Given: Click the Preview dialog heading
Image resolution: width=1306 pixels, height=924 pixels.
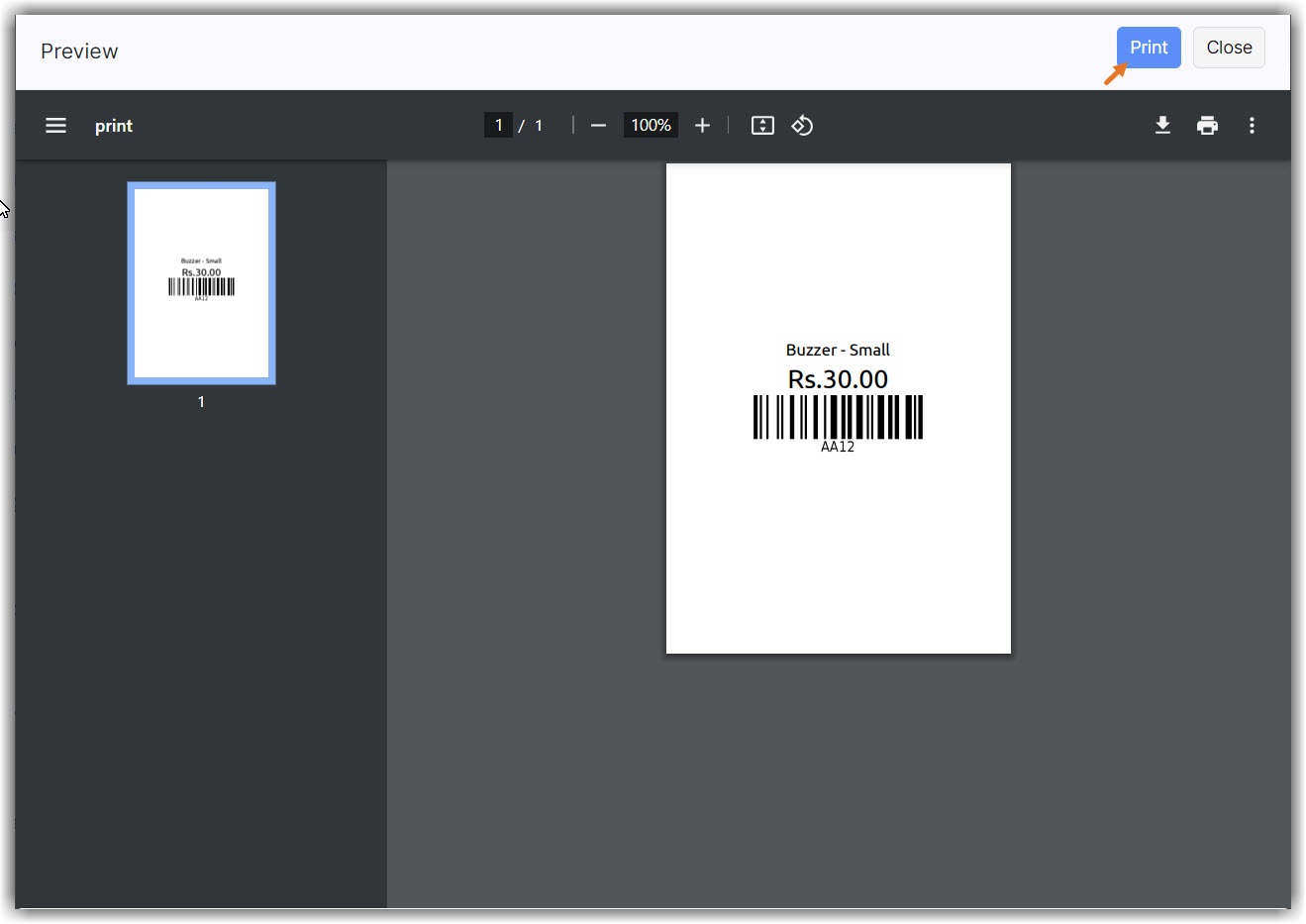Looking at the screenshot, I should [79, 51].
